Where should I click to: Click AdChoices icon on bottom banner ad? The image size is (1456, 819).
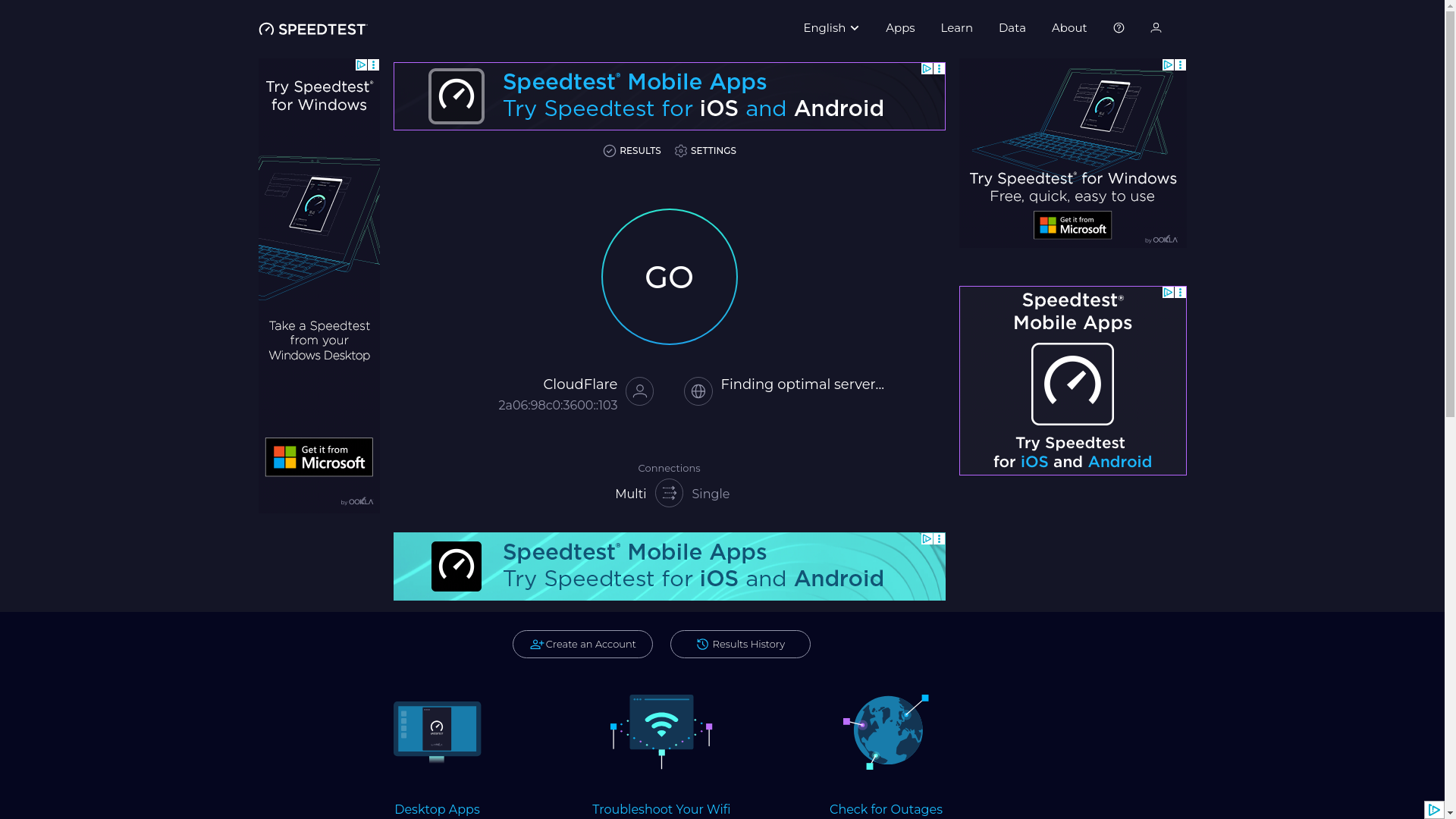pos(927,539)
